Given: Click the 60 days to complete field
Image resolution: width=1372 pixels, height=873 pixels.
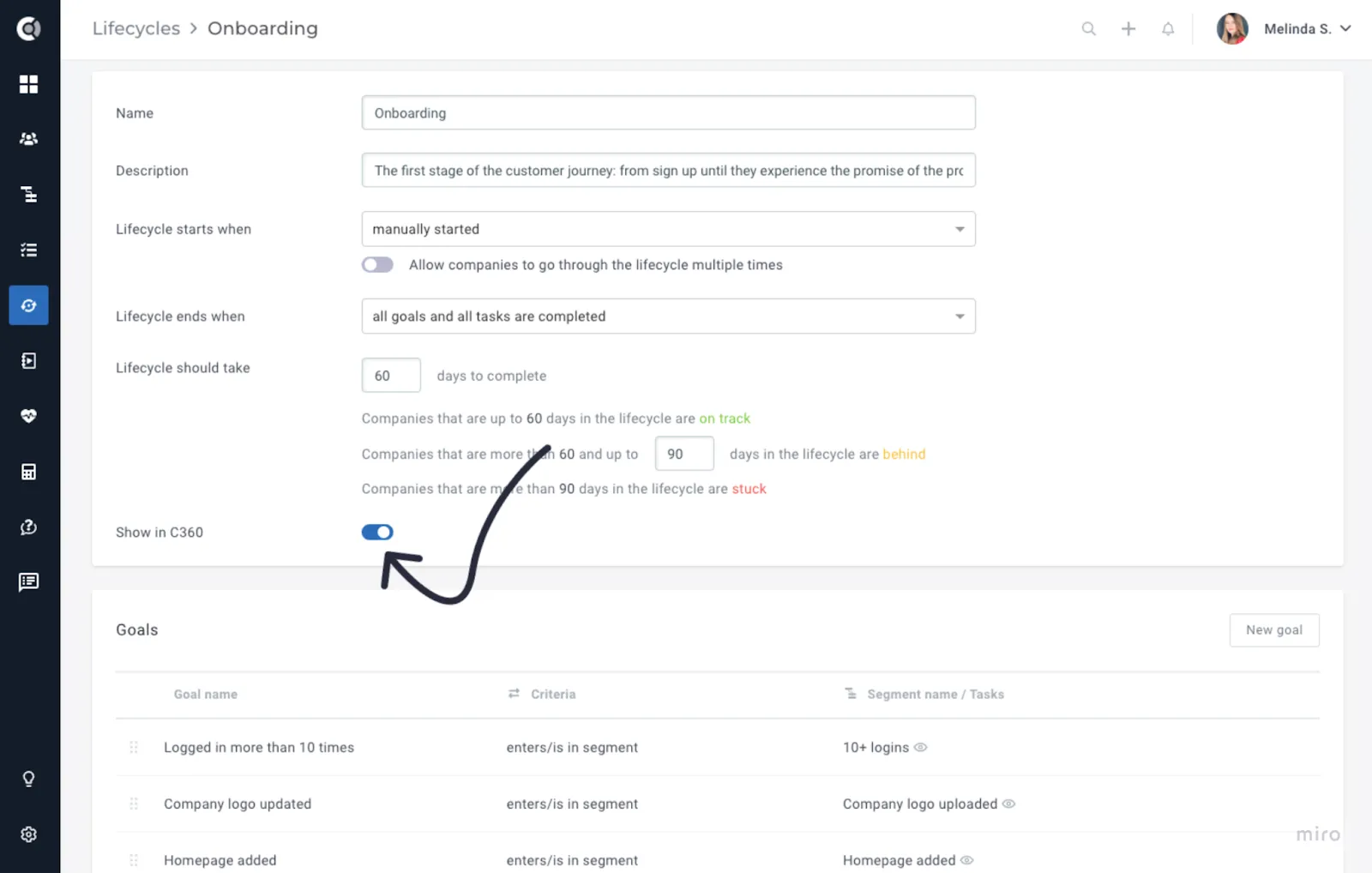Looking at the screenshot, I should tap(391, 376).
